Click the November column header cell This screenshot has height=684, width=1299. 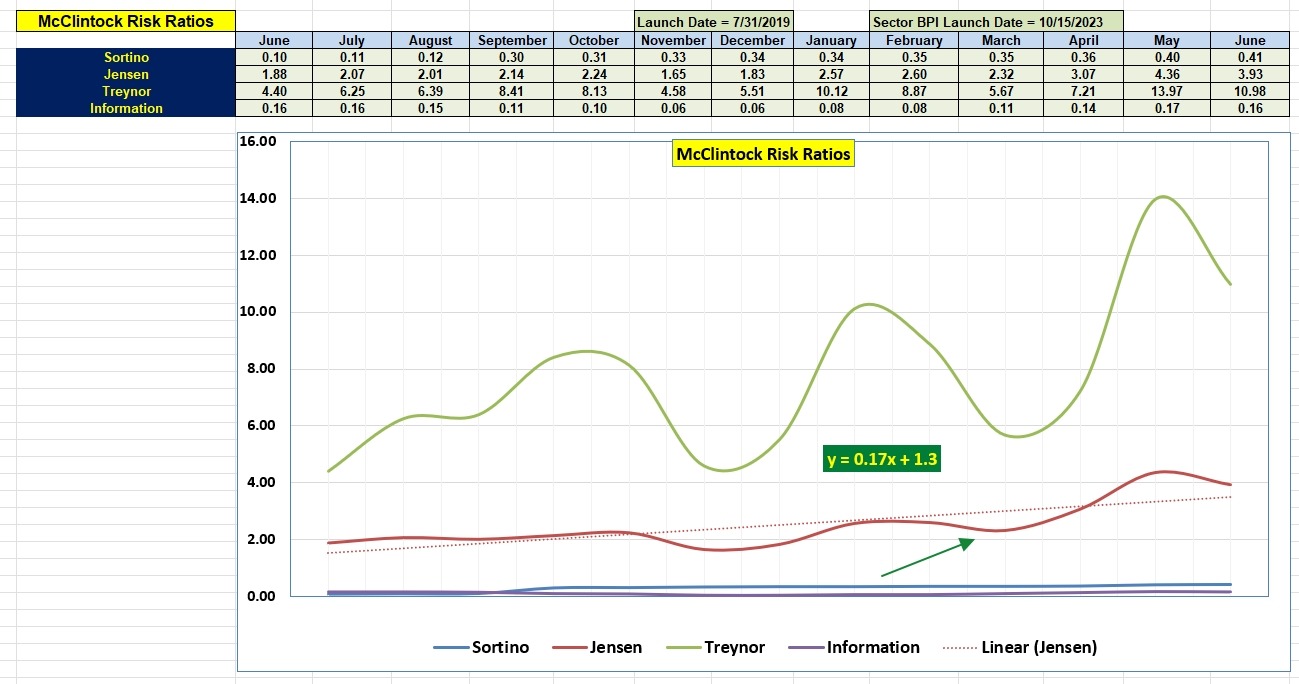click(672, 41)
